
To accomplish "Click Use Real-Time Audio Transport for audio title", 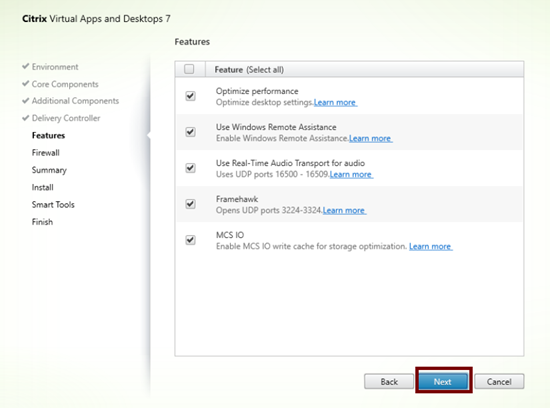I will pyautogui.click(x=290, y=163).
